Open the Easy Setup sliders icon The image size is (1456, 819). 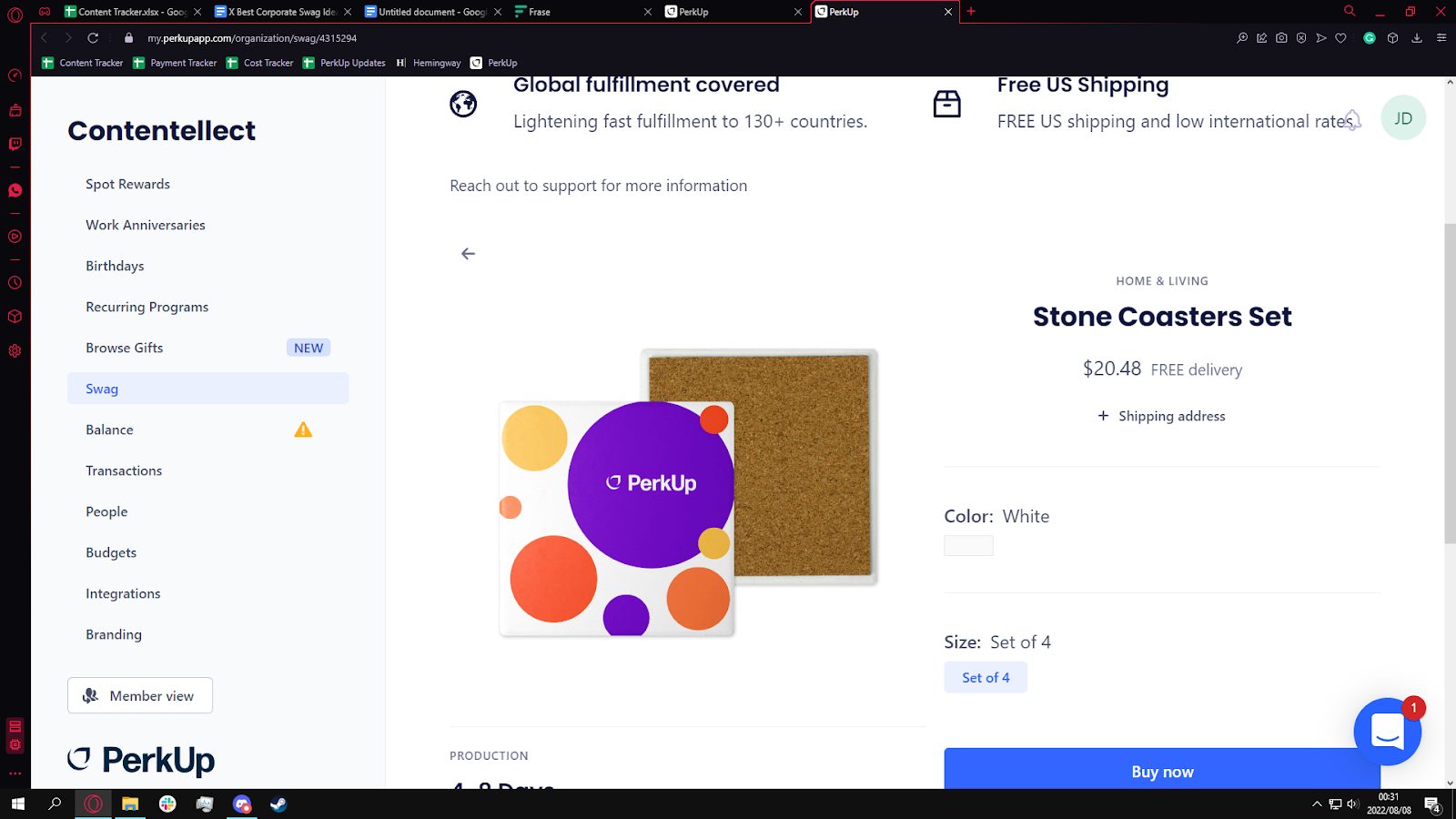(1441, 38)
